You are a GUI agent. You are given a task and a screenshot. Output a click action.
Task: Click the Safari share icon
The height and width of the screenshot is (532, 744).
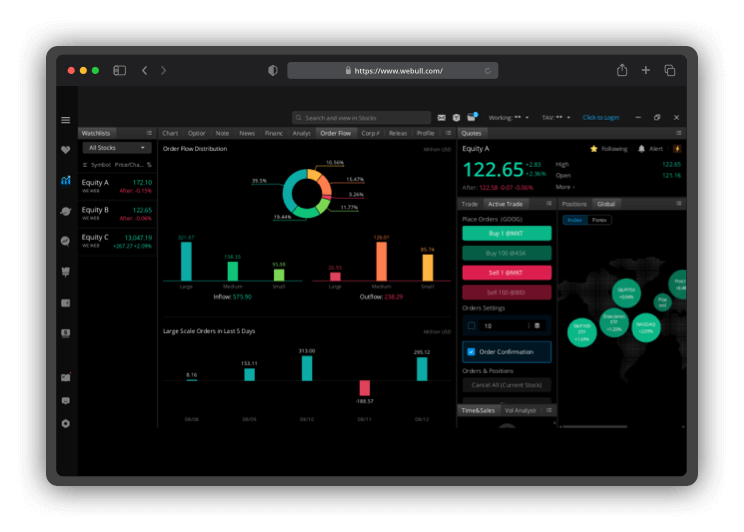pyautogui.click(x=622, y=71)
